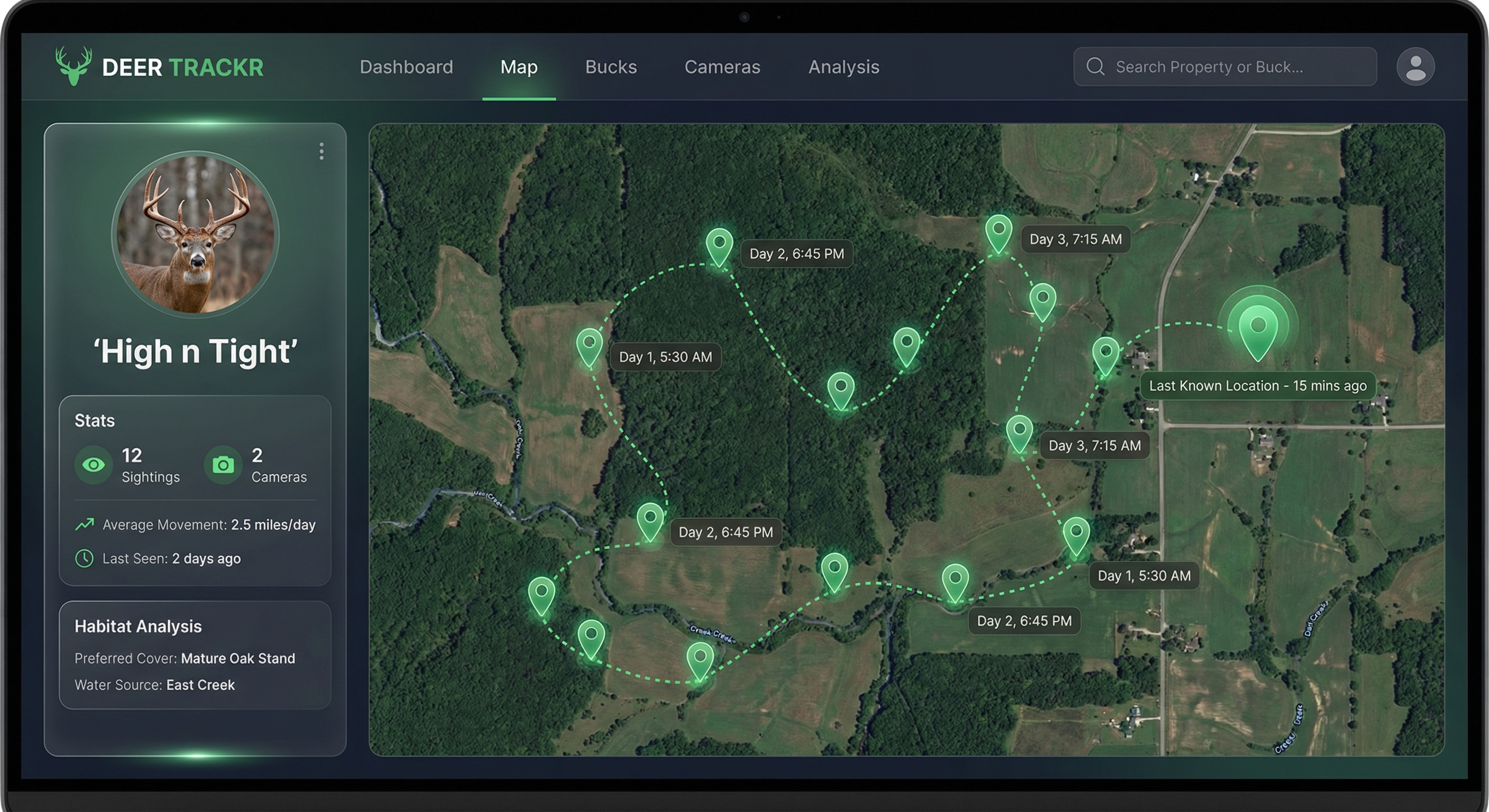Click the Average Movement trend arrow icon

[85, 524]
